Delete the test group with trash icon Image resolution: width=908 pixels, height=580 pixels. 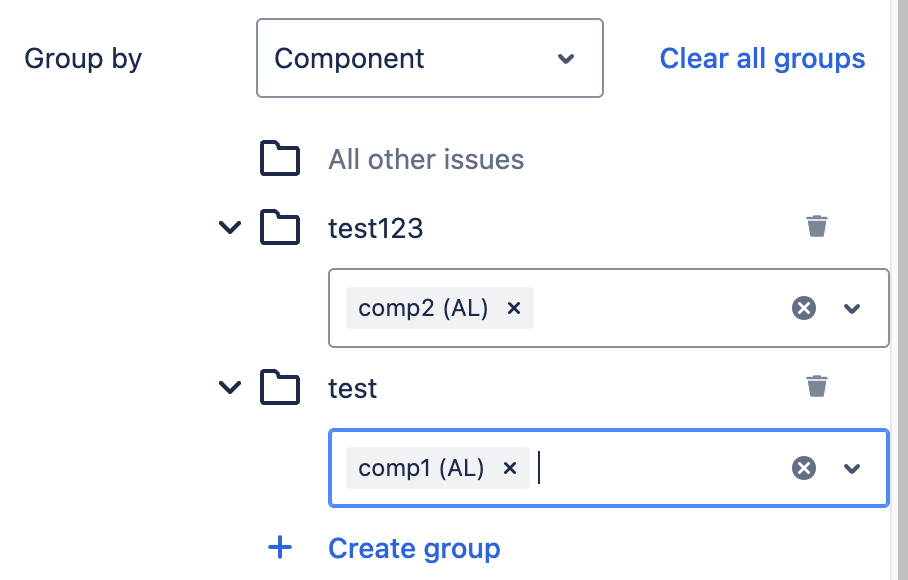pos(817,385)
